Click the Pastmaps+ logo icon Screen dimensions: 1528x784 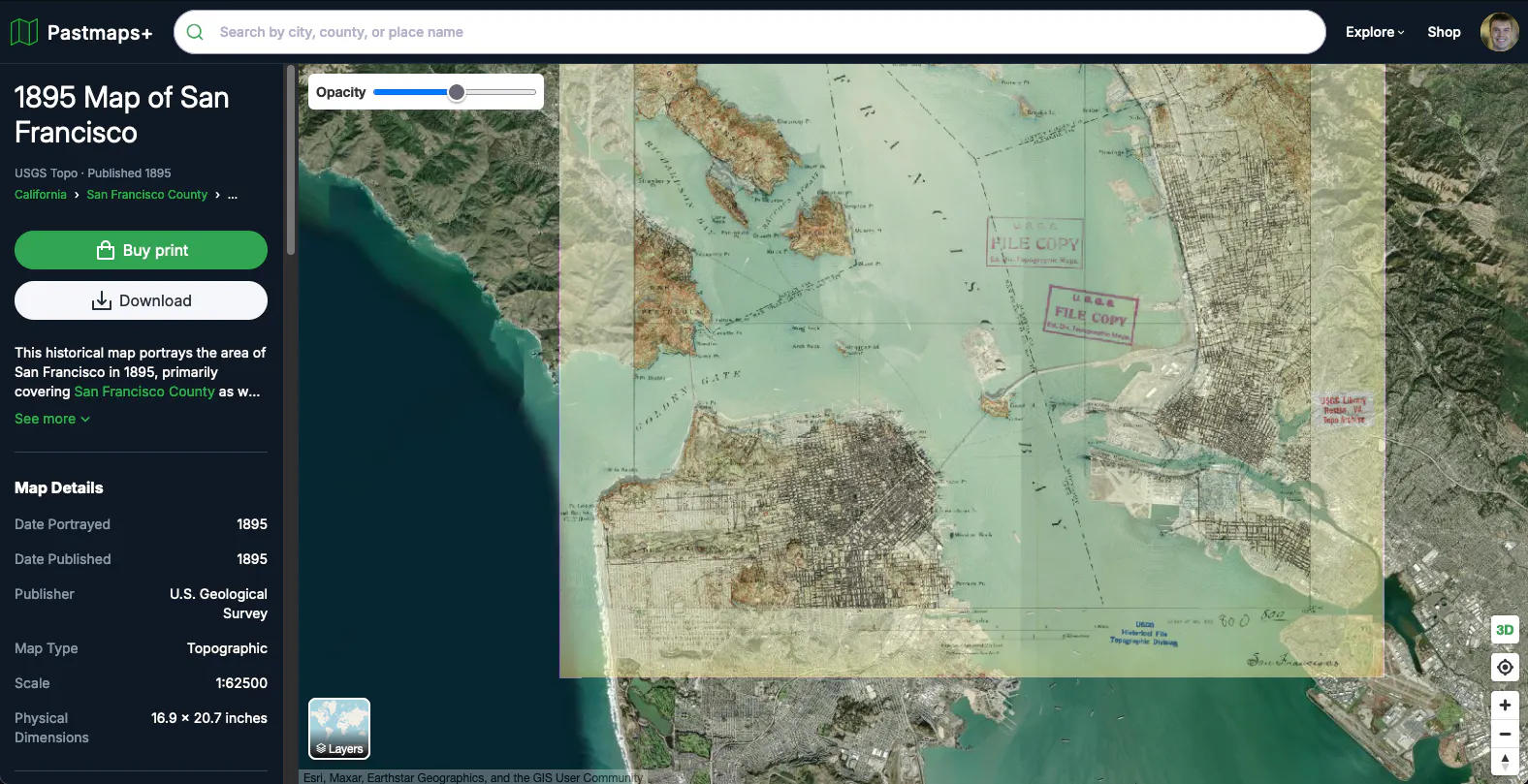click(x=24, y=32)
